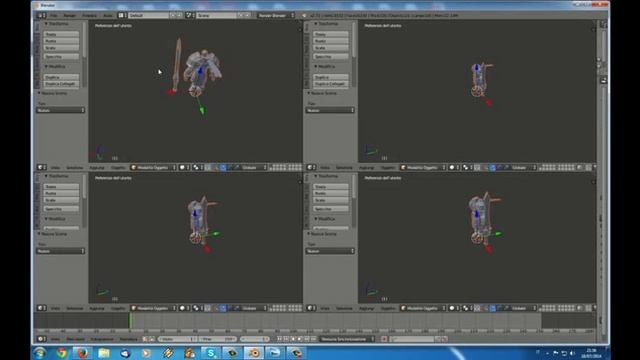Open Globale orientation dropdown in top-right view

coord(524,167)
